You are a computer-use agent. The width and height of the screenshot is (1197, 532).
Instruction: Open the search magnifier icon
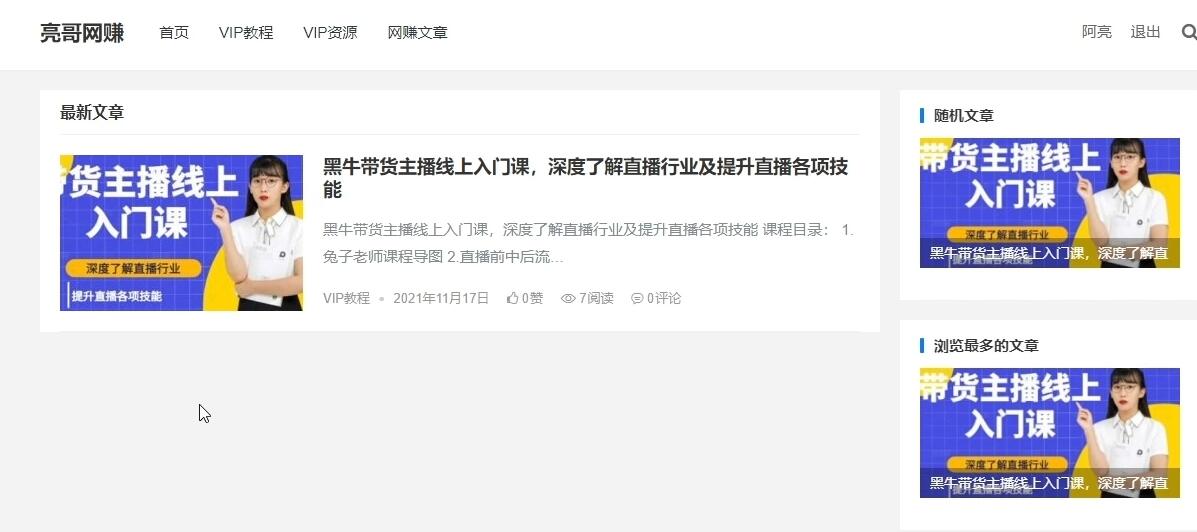click(x=1188, y=32)
